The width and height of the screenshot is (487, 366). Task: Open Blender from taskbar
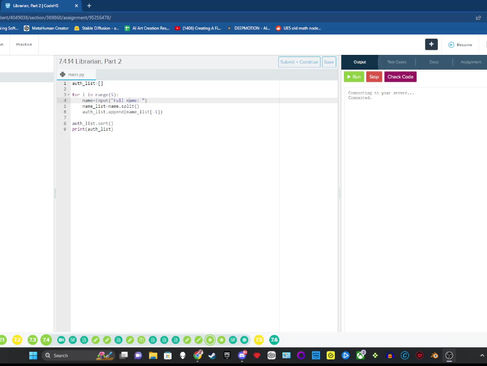click(x=434, y=356)
